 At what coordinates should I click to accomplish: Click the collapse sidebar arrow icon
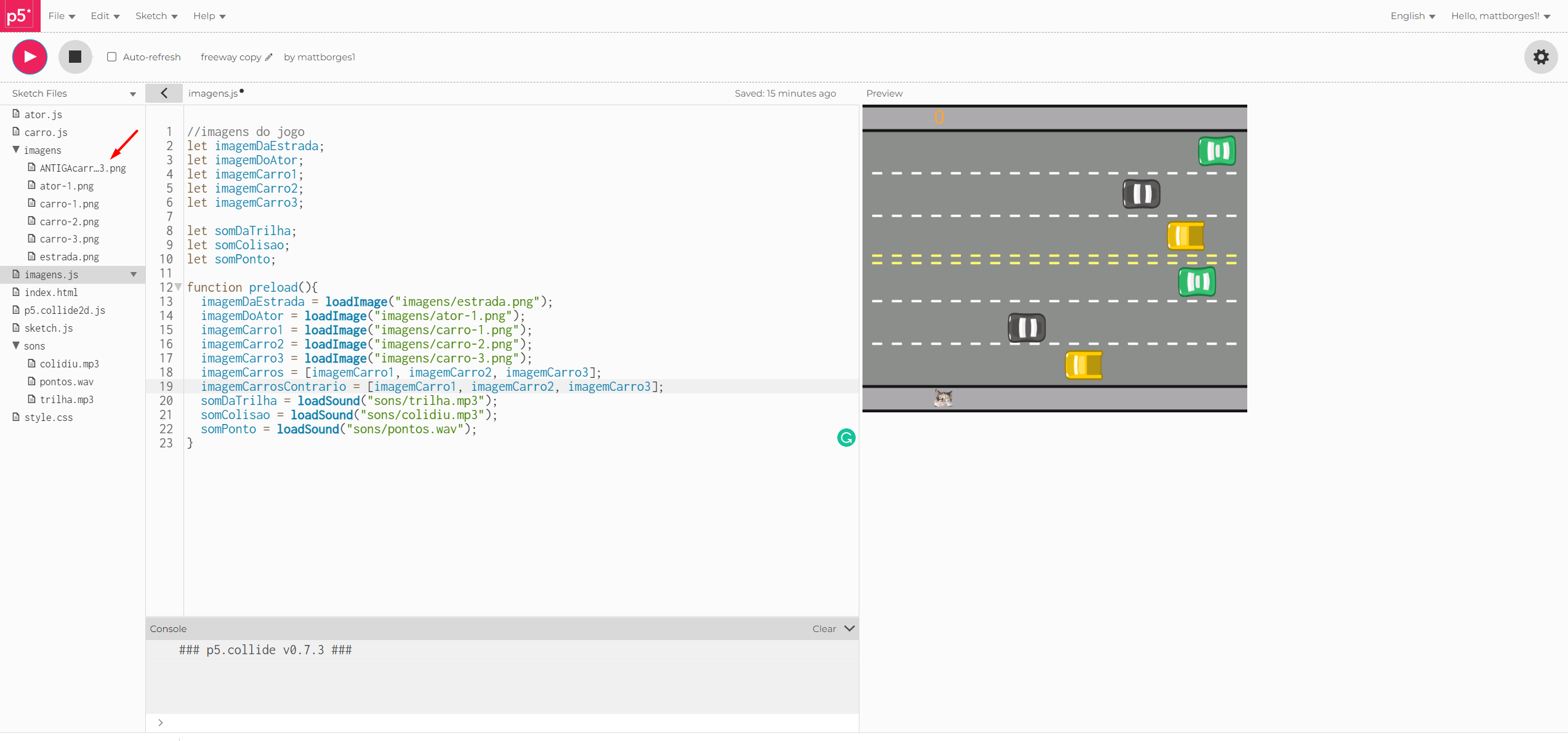163,93
